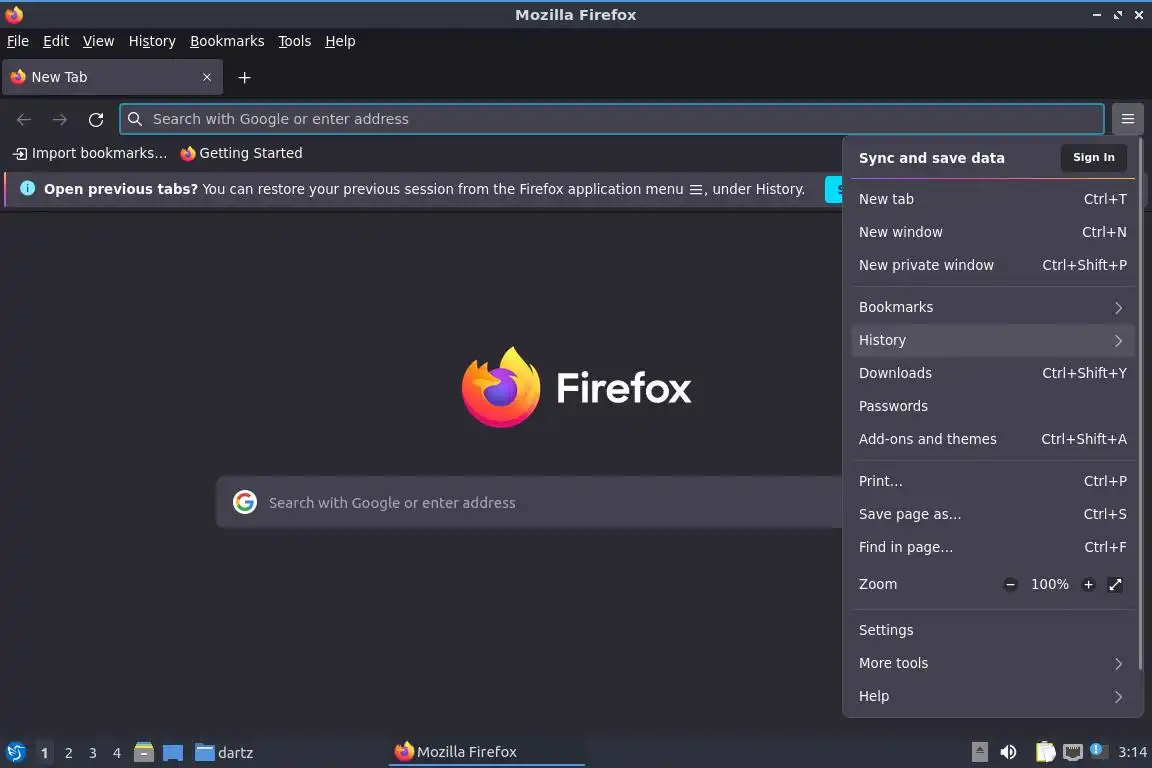Click the new tab page search box
The width and height of the screenshot is (1152, 768).
click(529, 502)
